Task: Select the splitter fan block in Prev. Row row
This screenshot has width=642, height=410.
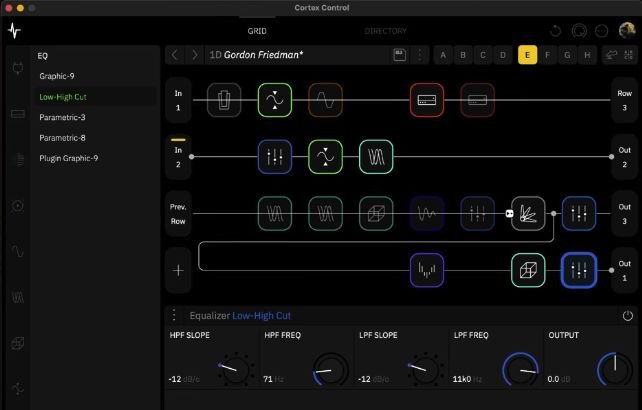Action: point(528,213)
